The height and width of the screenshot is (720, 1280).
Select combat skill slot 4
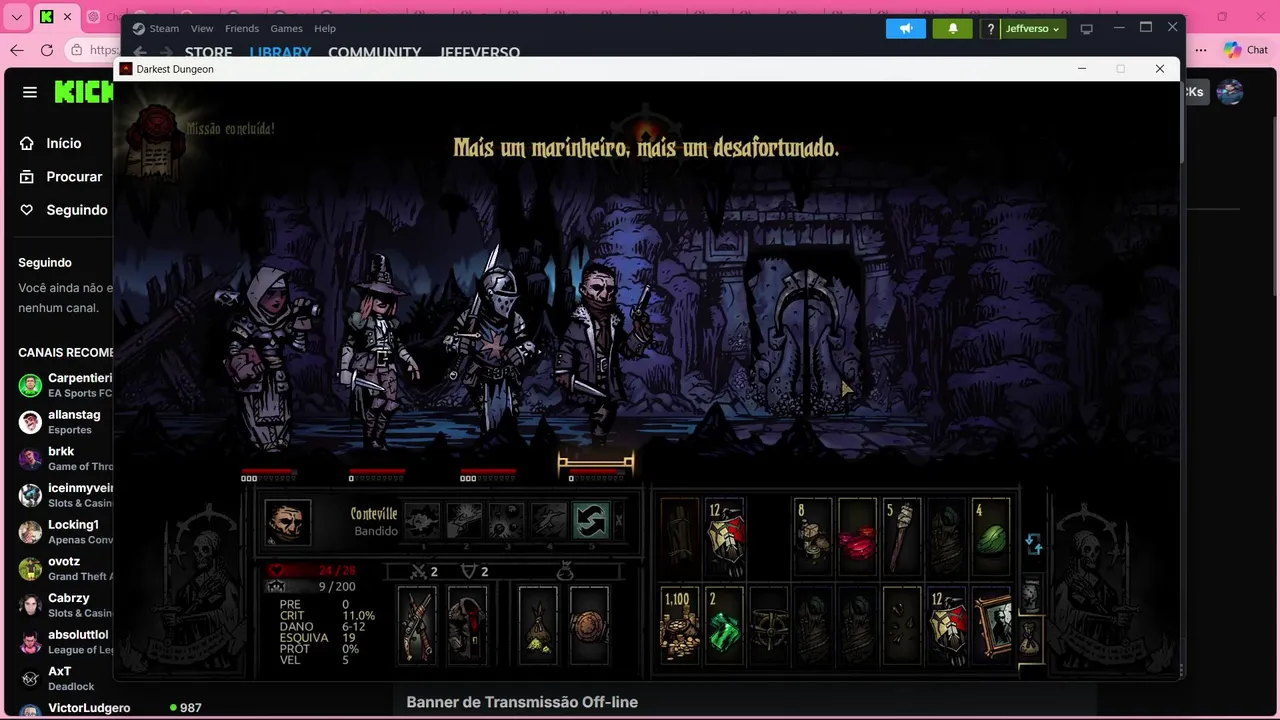tap(549, 520)
